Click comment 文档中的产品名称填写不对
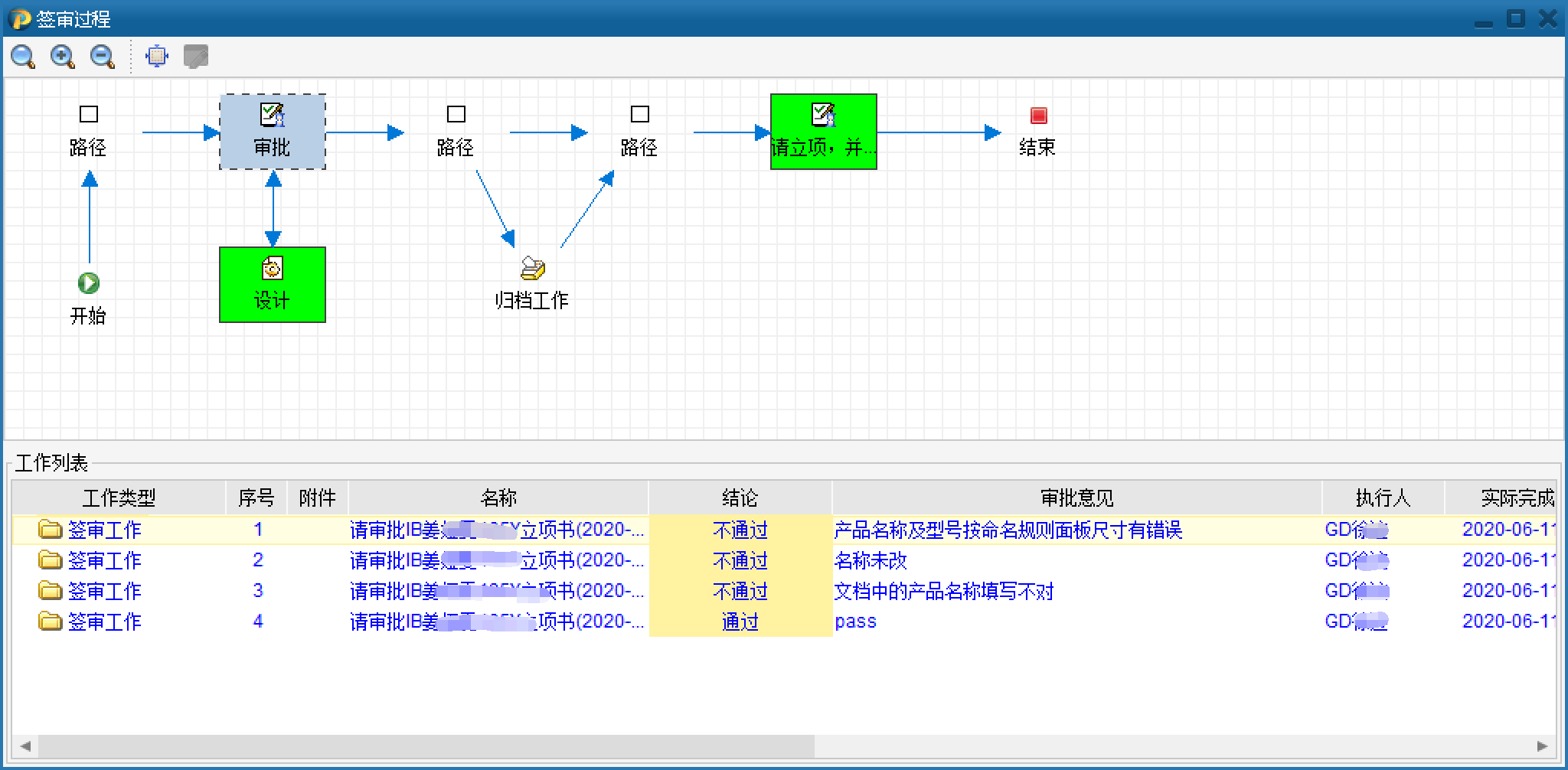The height and width of the screenshot is (770, 1568). [944, 591]
